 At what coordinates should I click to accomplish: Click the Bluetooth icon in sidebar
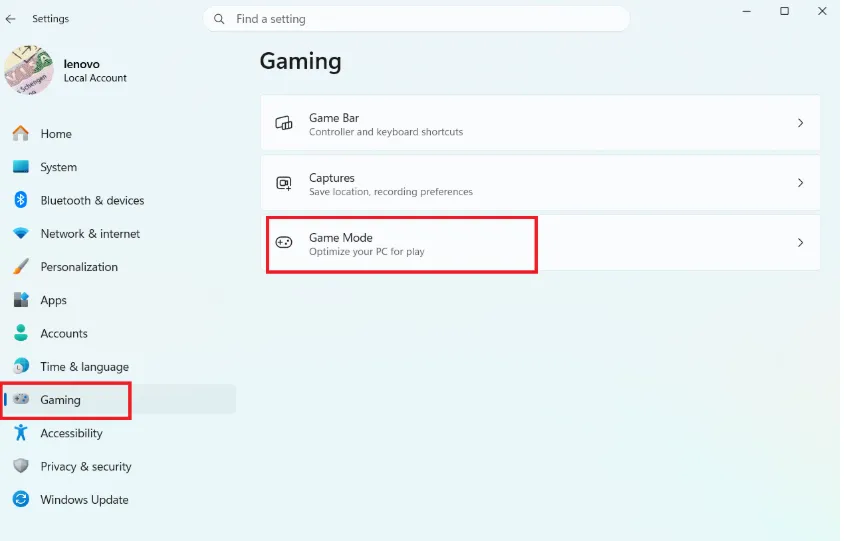click(20, 200)
